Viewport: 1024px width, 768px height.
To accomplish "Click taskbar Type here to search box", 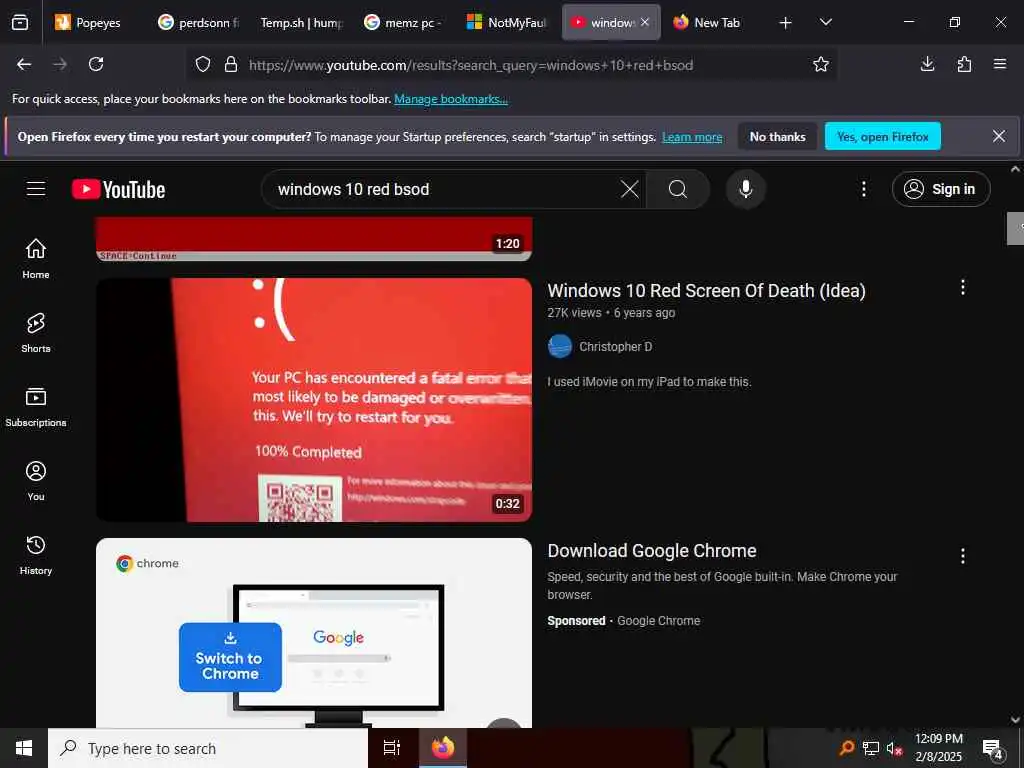I will click(x=208, y=748).
